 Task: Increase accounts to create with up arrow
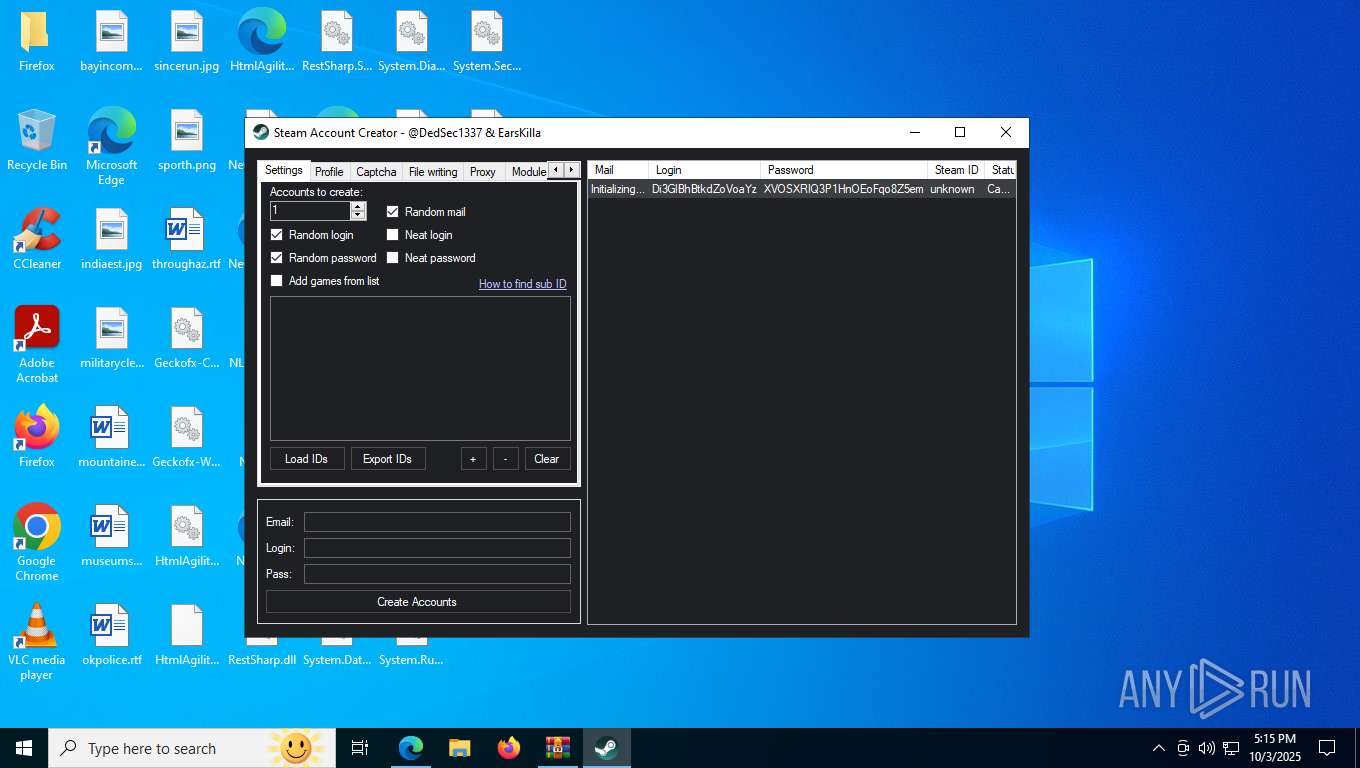358,207
